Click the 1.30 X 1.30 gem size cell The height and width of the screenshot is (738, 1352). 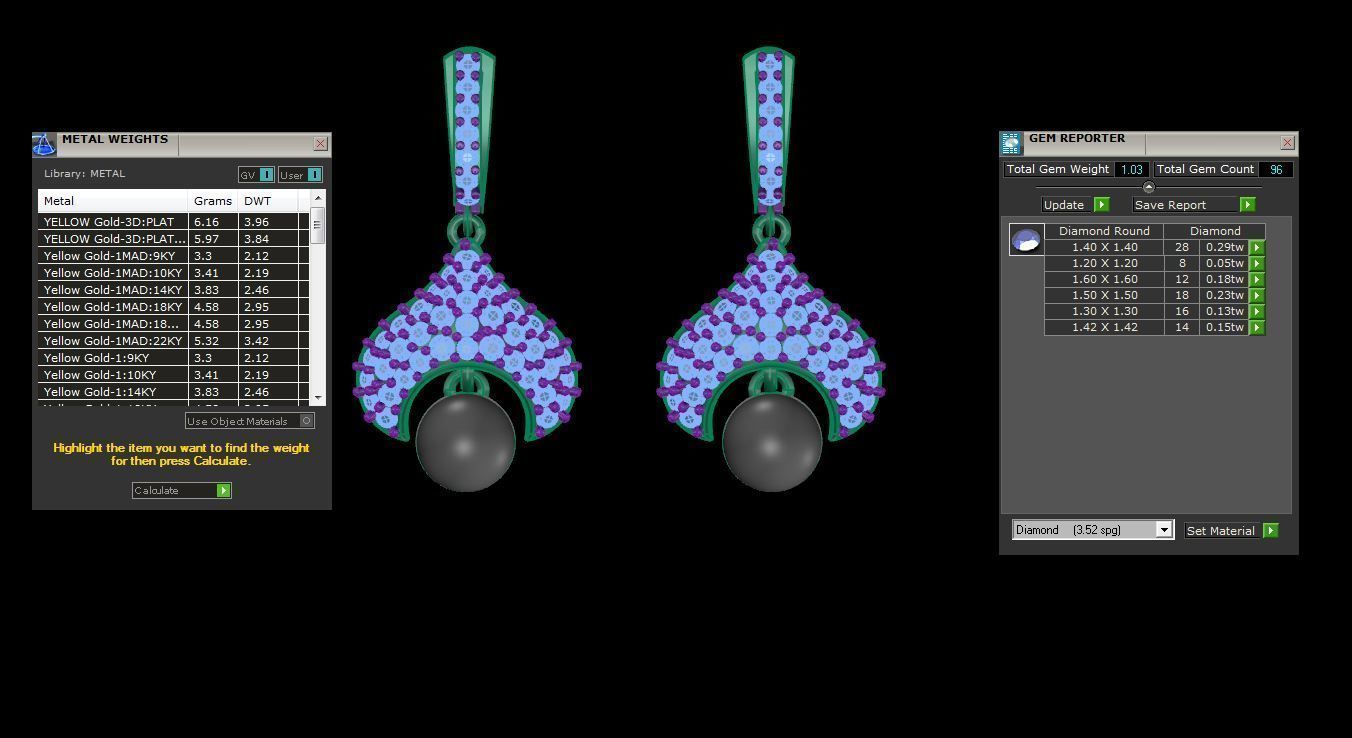pyautogui.click(x=1104, y=311)
